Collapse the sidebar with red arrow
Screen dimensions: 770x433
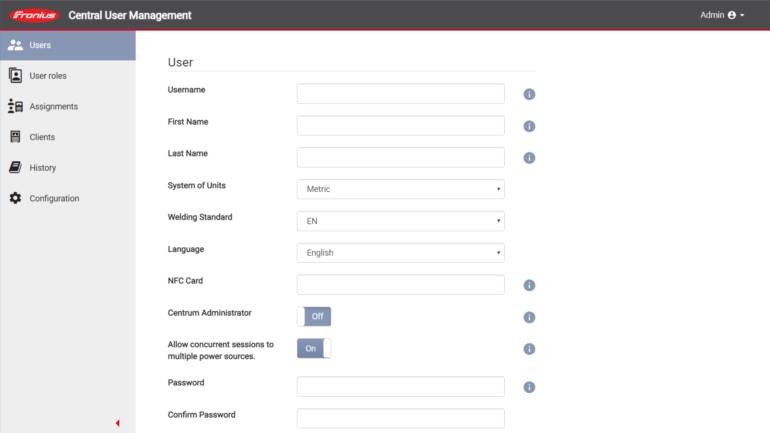click(117, 423)
